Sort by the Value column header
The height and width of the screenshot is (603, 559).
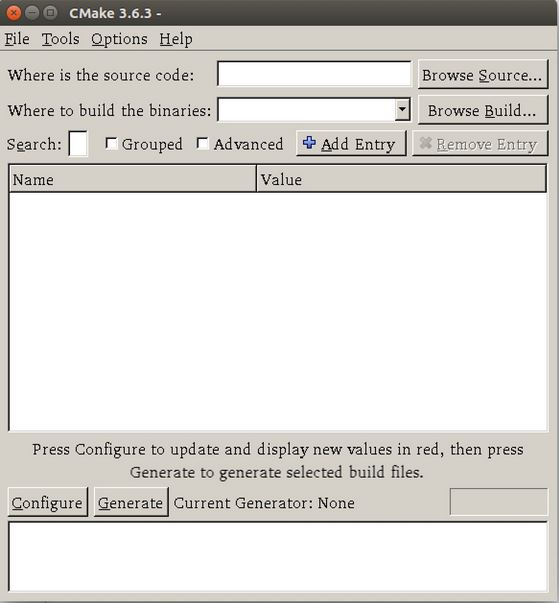(401, 179)
